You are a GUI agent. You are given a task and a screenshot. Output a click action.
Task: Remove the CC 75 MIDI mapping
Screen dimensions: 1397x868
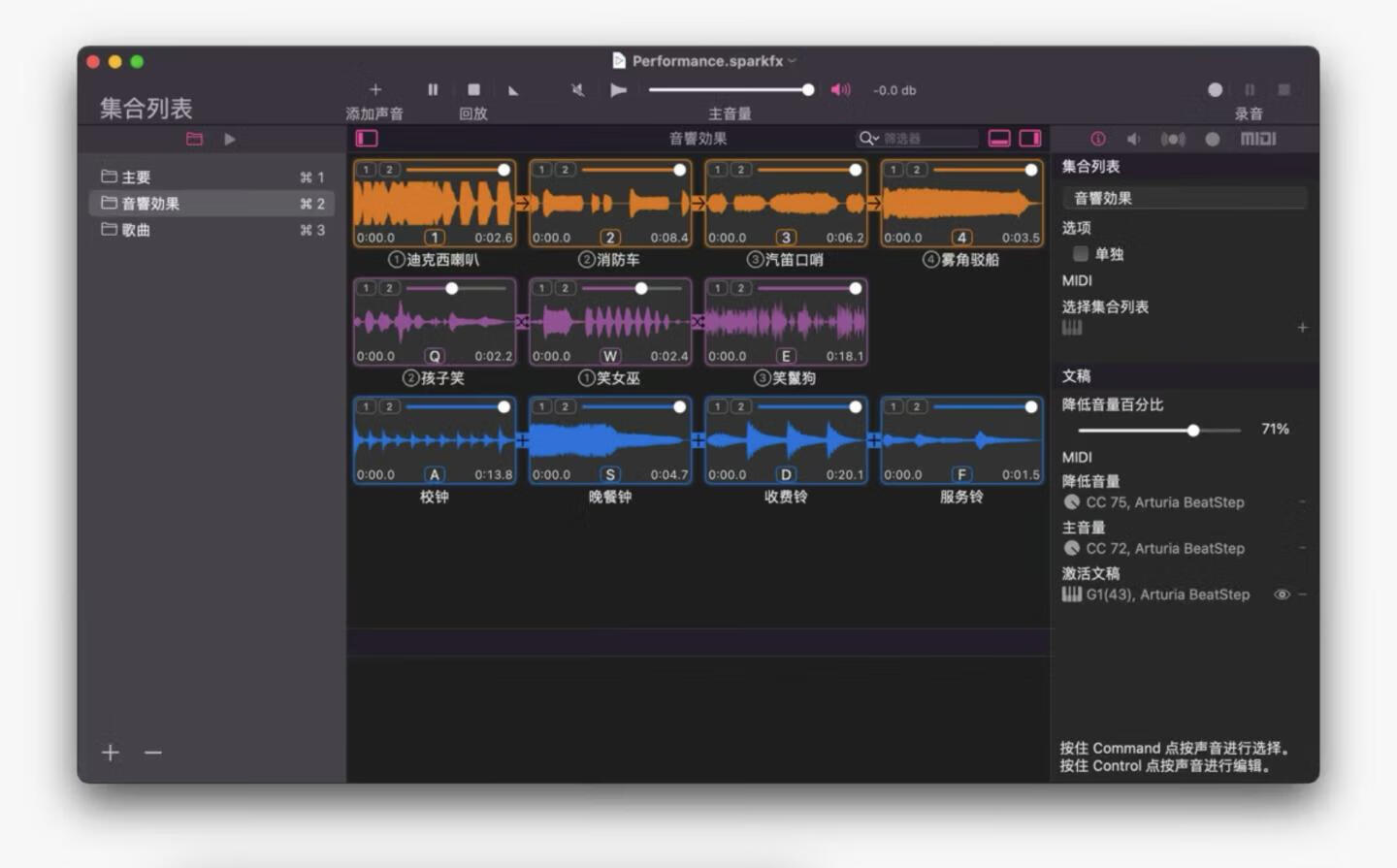[x=1302, y=502]
